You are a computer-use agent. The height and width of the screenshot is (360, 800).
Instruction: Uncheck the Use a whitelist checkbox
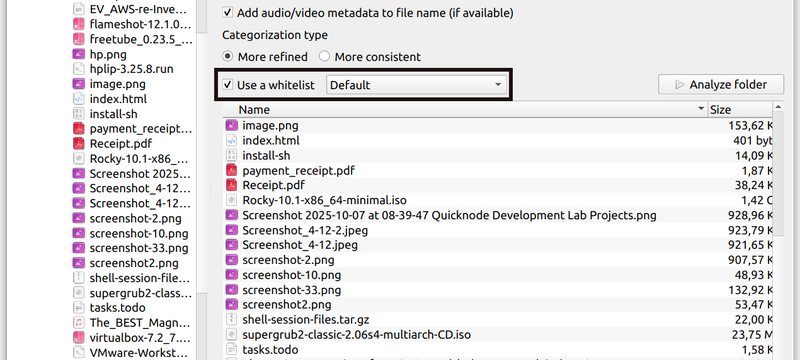(x=228, y=85)
